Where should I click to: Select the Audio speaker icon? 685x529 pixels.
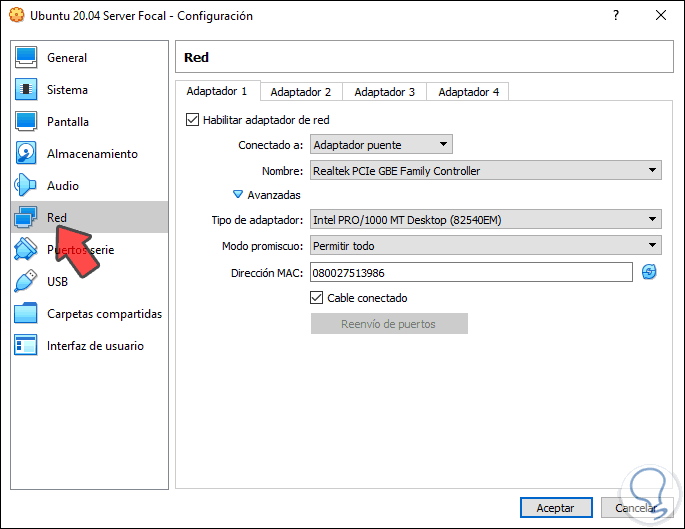[x=26, y=186]
